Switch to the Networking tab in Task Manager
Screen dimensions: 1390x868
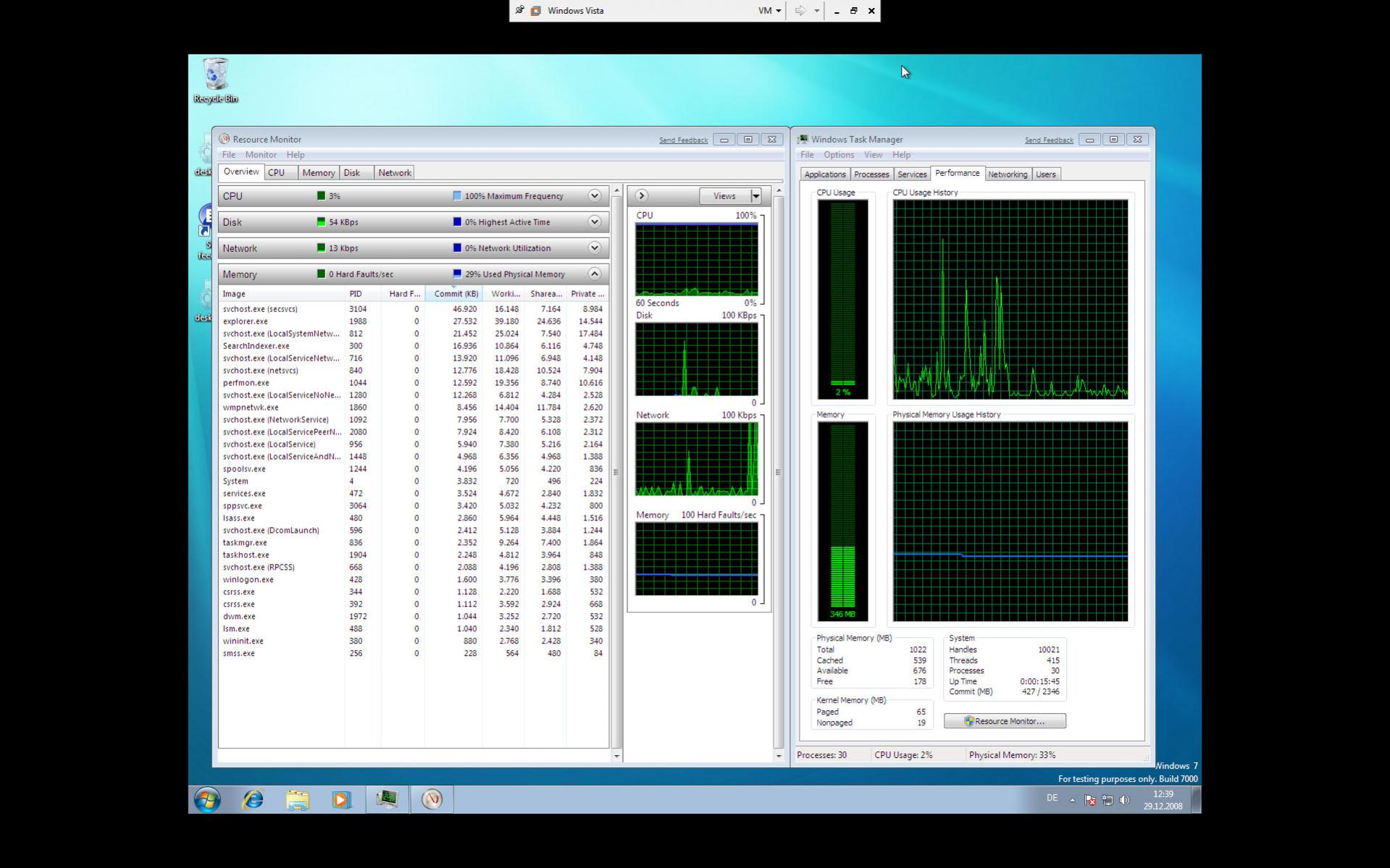1008,174
